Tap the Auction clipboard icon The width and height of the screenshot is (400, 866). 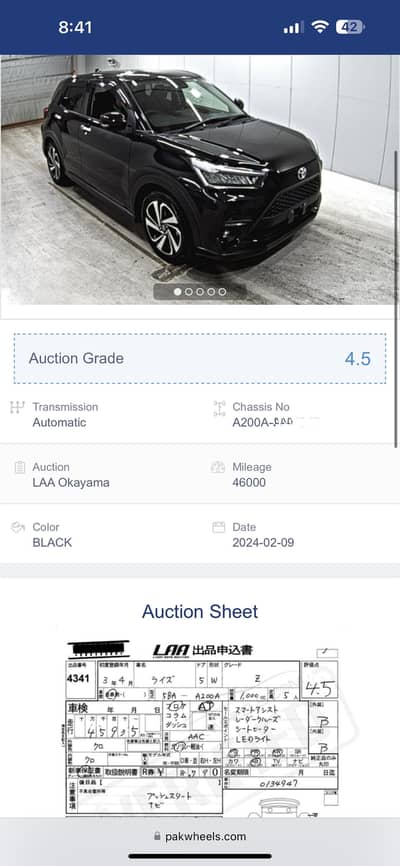[20, 468]
